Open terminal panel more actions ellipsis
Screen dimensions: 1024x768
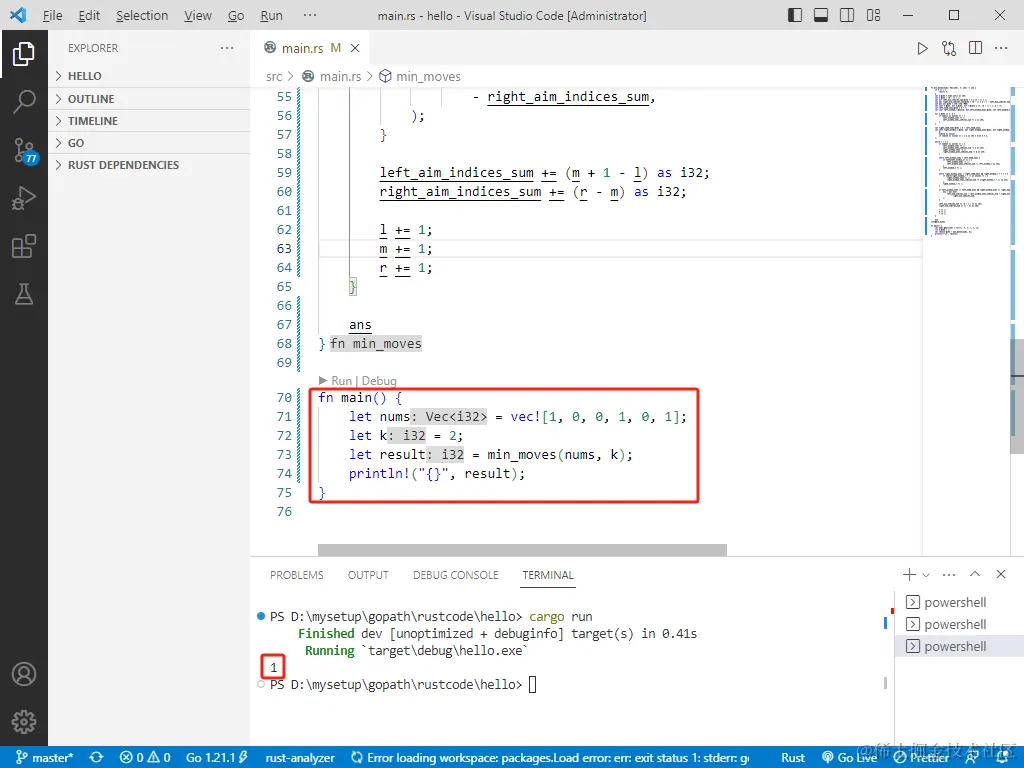pos(949,575)
